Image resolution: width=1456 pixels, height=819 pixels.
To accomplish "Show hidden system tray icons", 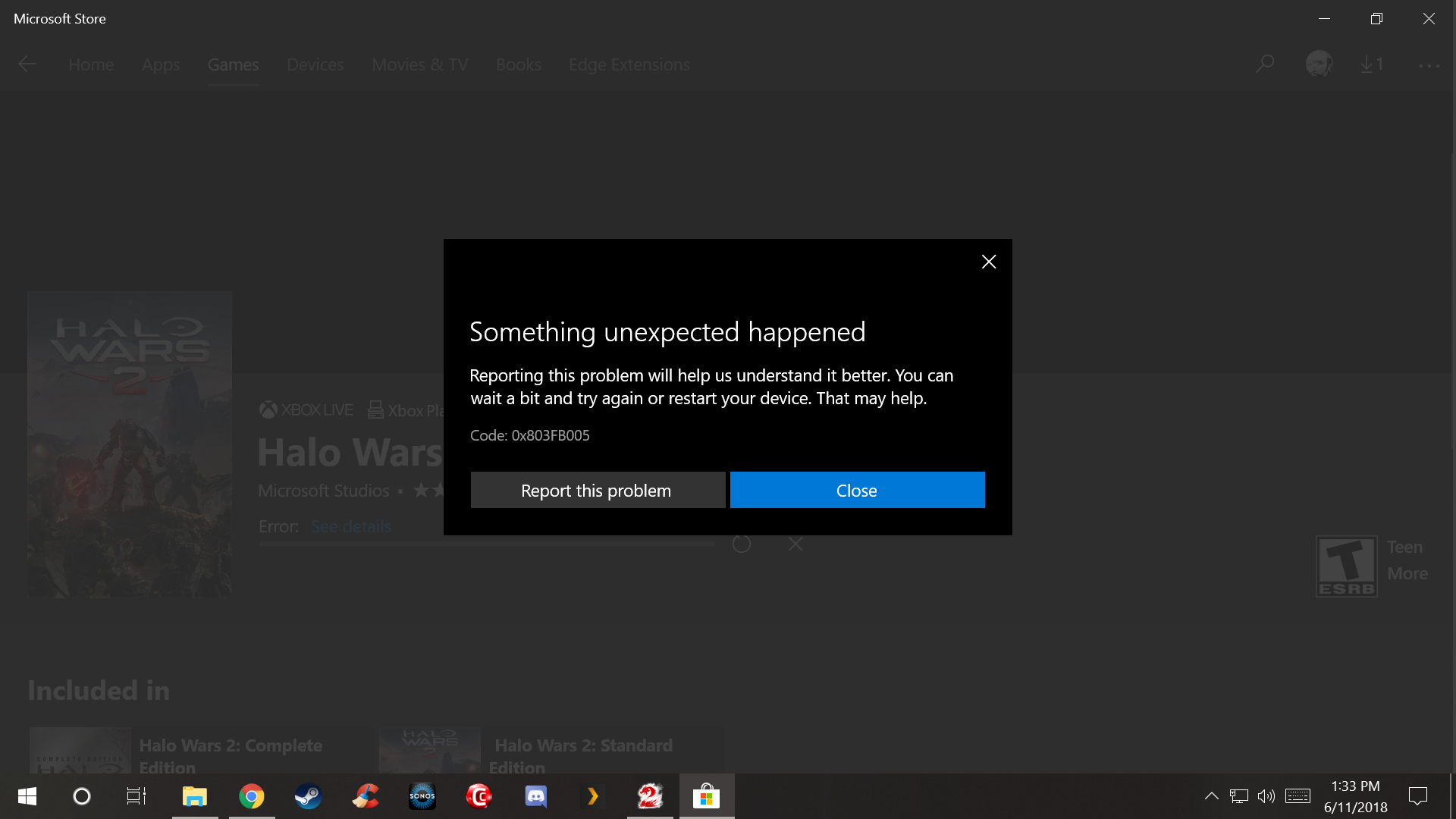I will (1212, 796).
